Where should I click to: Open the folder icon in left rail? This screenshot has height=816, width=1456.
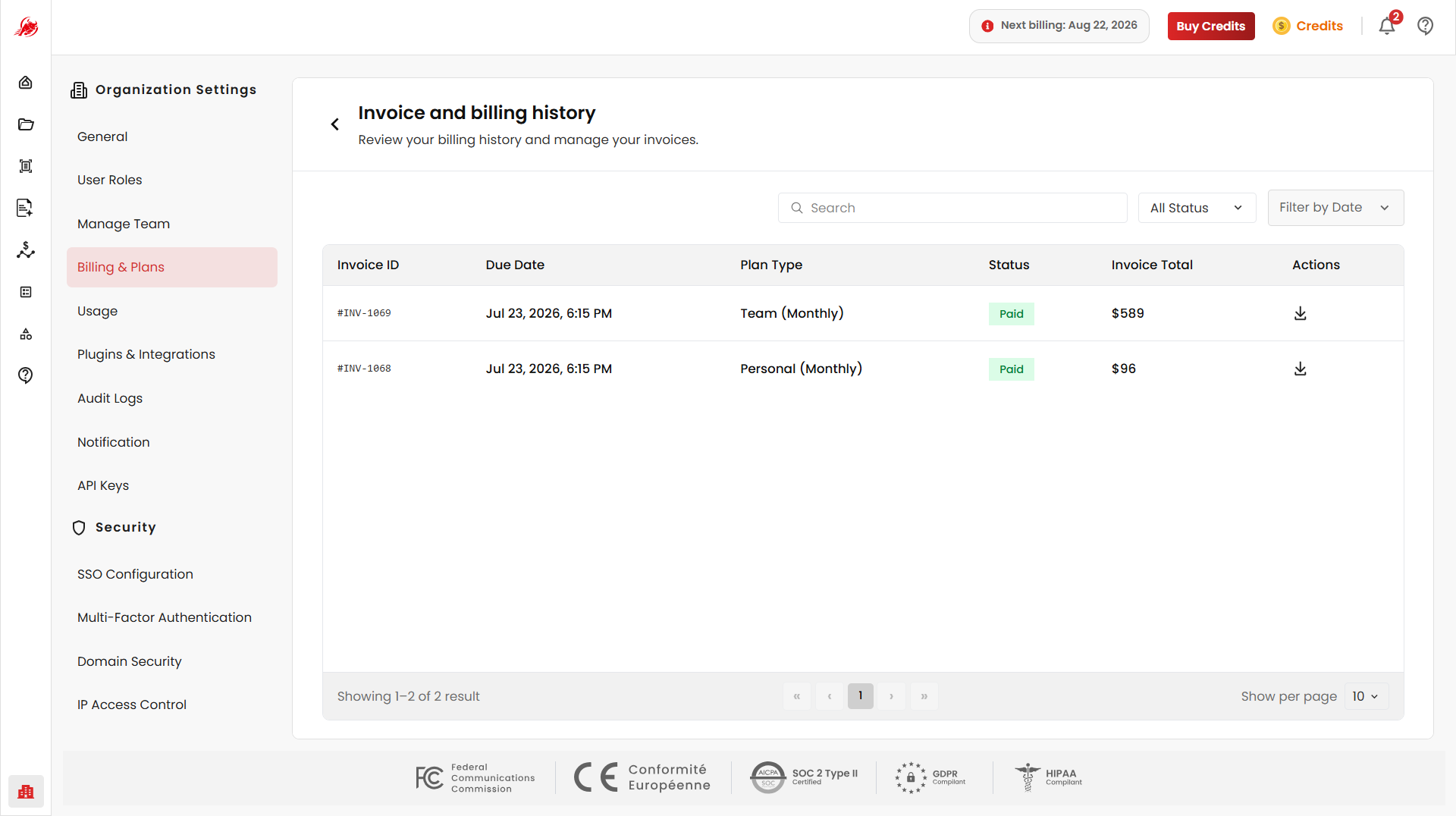click(26, 124)
